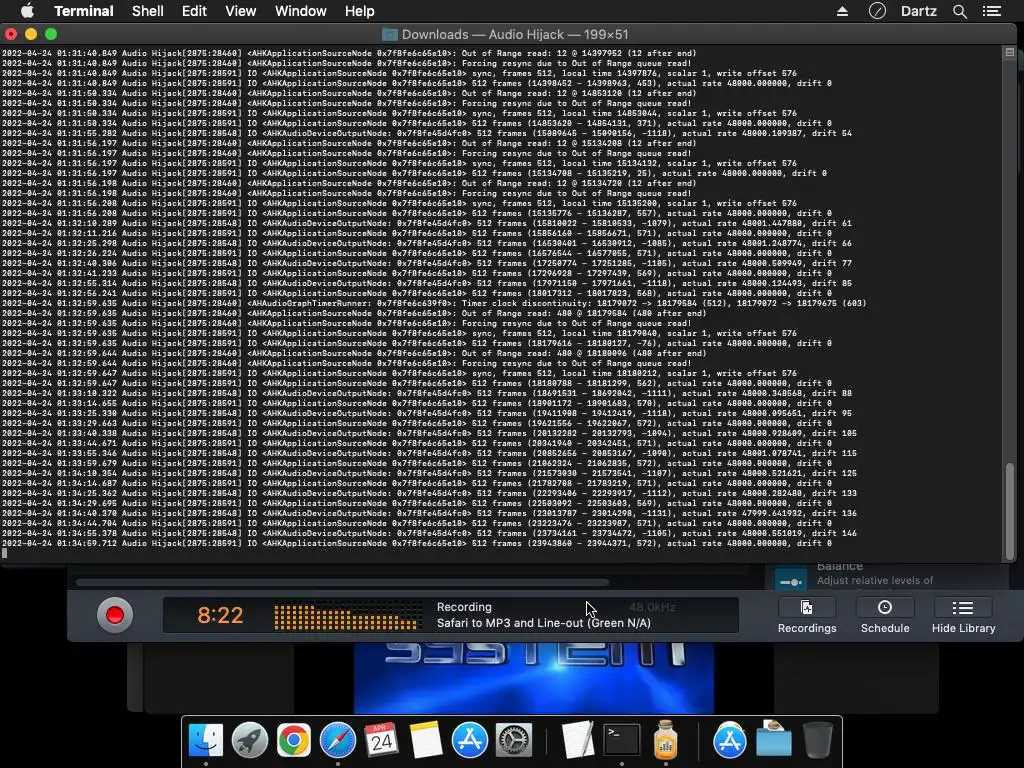Click the log line timestamped 01:32:10.289
The height and width of the screenshot is (768, 1024).
click(x=426, y=223)
